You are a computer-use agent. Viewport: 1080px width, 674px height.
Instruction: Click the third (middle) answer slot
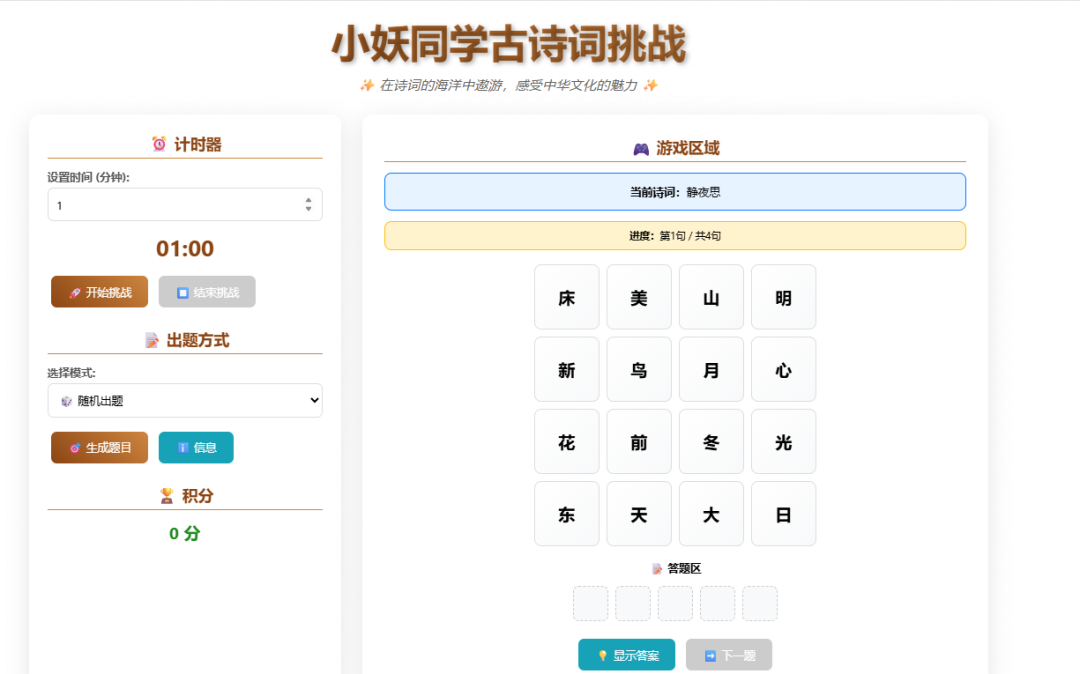(675, 604)
